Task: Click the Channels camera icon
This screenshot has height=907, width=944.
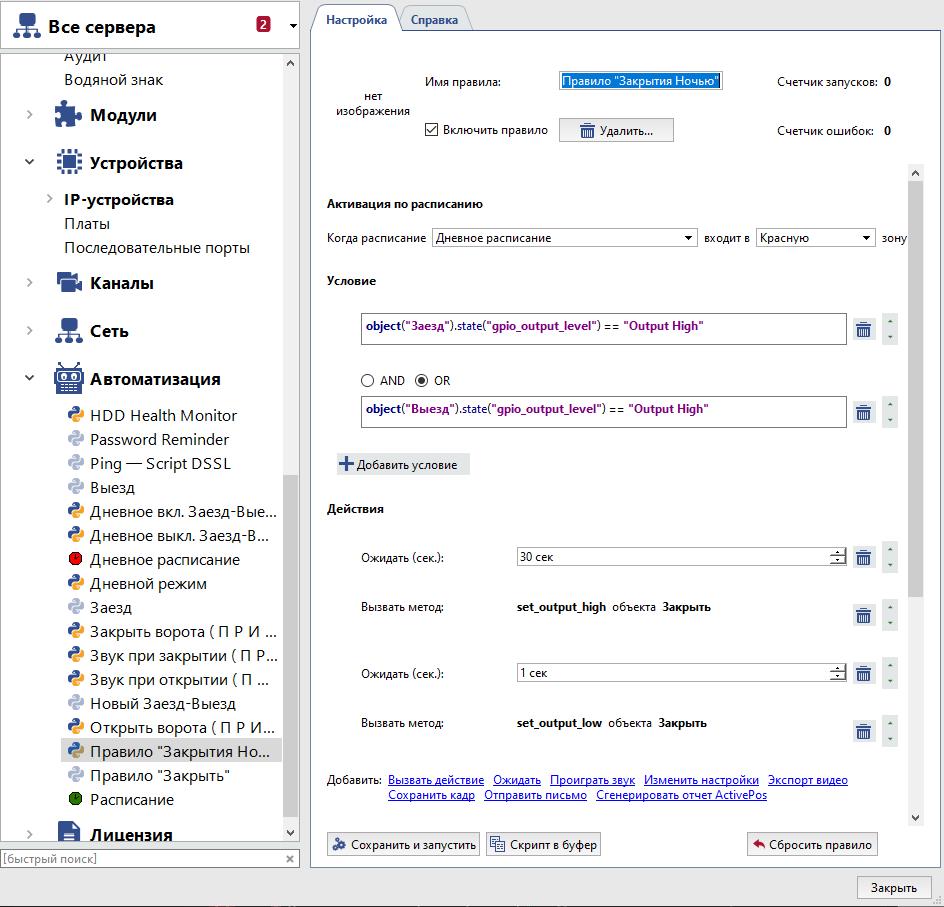Action: click(68, 283)
